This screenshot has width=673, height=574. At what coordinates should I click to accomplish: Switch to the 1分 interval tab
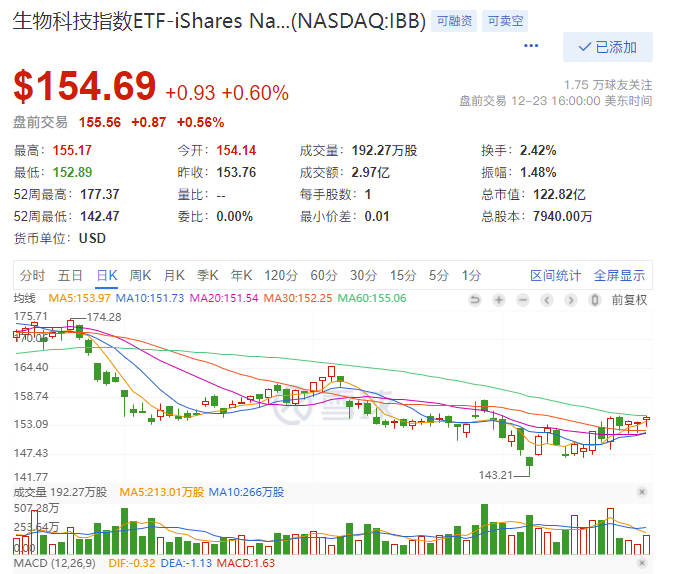[471, 275]
